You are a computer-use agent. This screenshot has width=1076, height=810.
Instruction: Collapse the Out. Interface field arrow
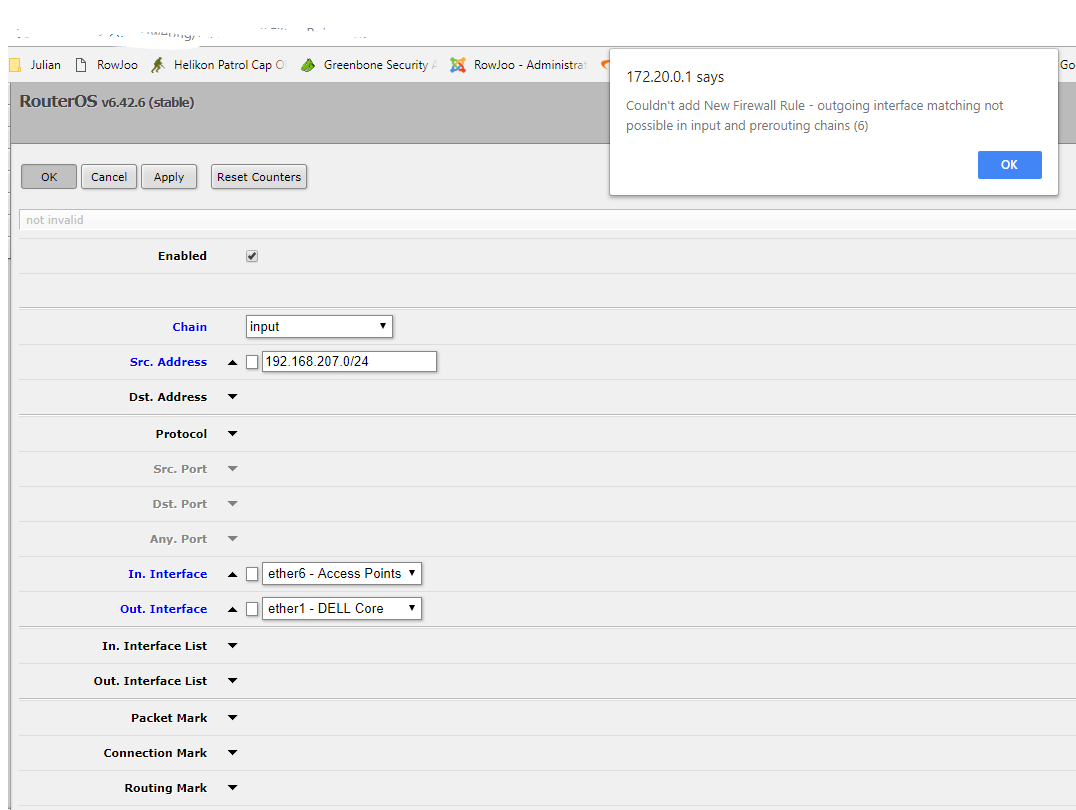[x=233, y=610]
